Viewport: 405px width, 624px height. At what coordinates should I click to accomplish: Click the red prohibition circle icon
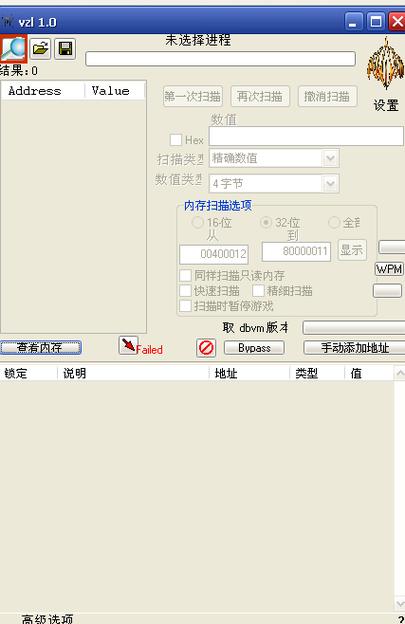pos(206,348)
